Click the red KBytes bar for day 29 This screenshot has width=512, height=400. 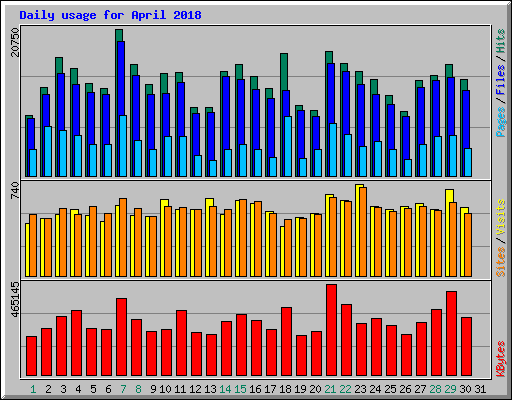(451, 333)
